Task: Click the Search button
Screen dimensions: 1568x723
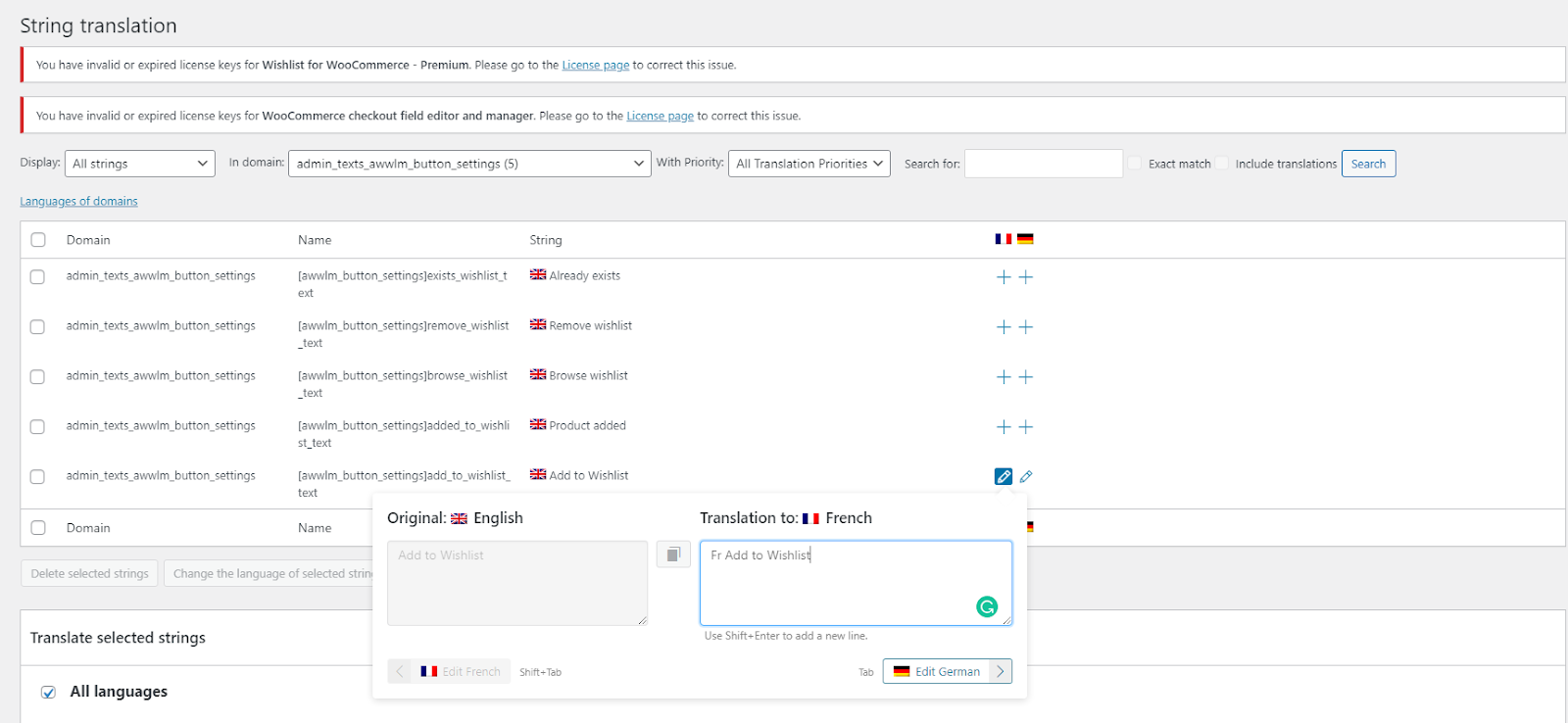Action: [1368, 164]
